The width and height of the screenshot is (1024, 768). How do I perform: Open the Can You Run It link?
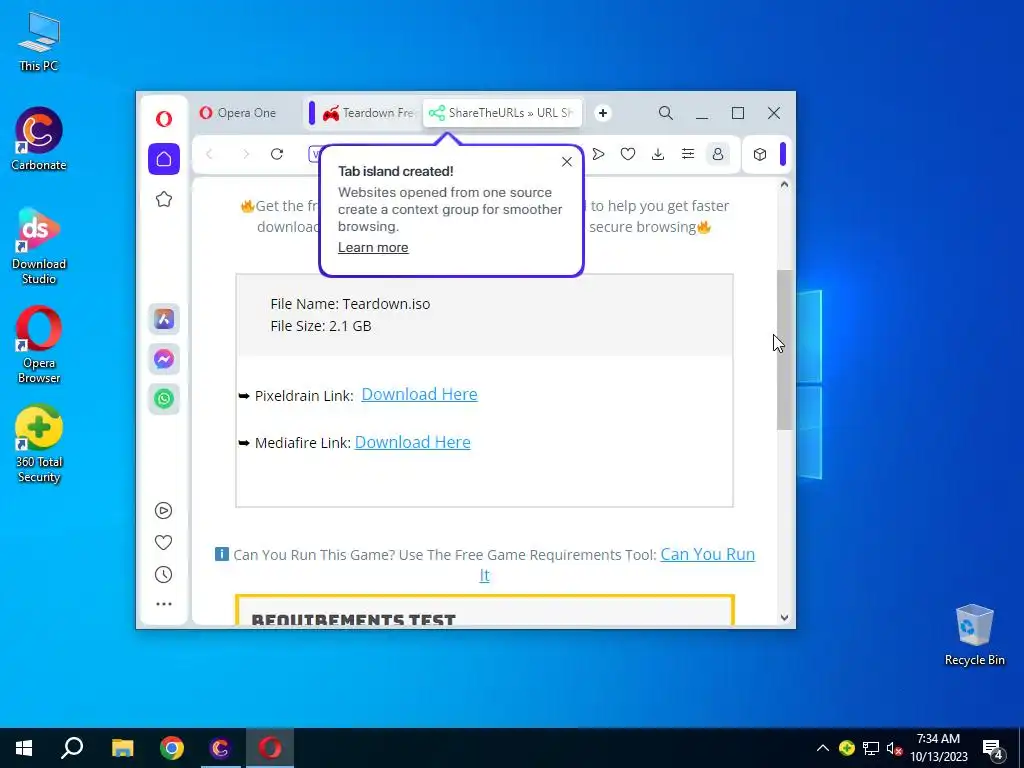(x=707, y=554)
